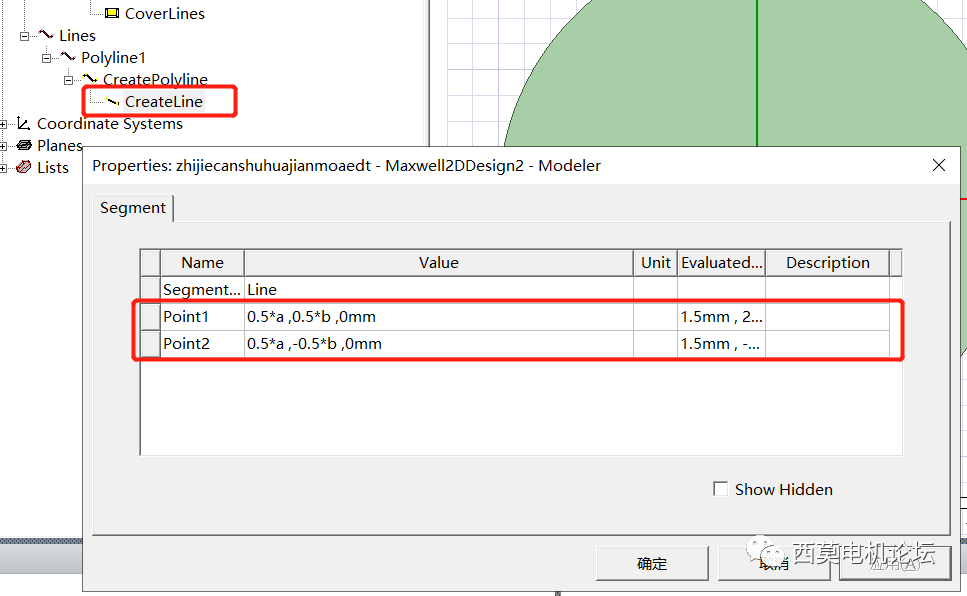
Task: Click the CreateLine segment icon
Action: coord(112,101)
